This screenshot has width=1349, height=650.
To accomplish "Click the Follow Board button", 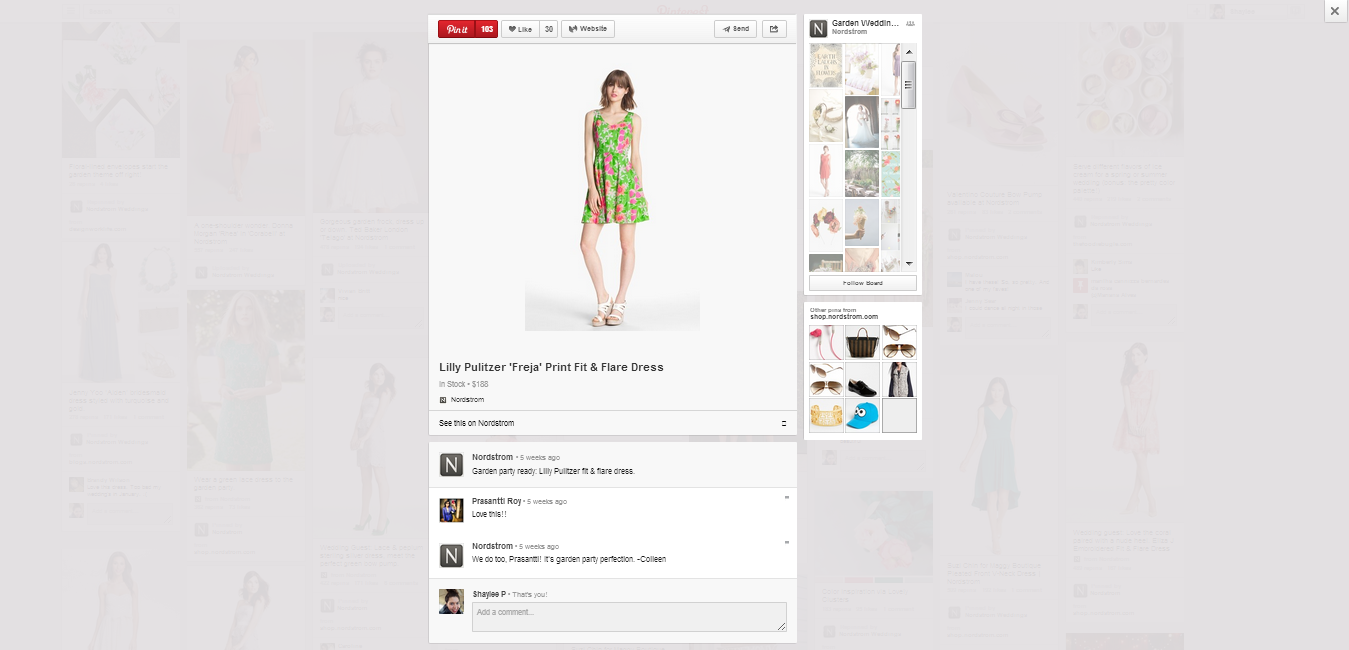I will [x=863, y=283].
